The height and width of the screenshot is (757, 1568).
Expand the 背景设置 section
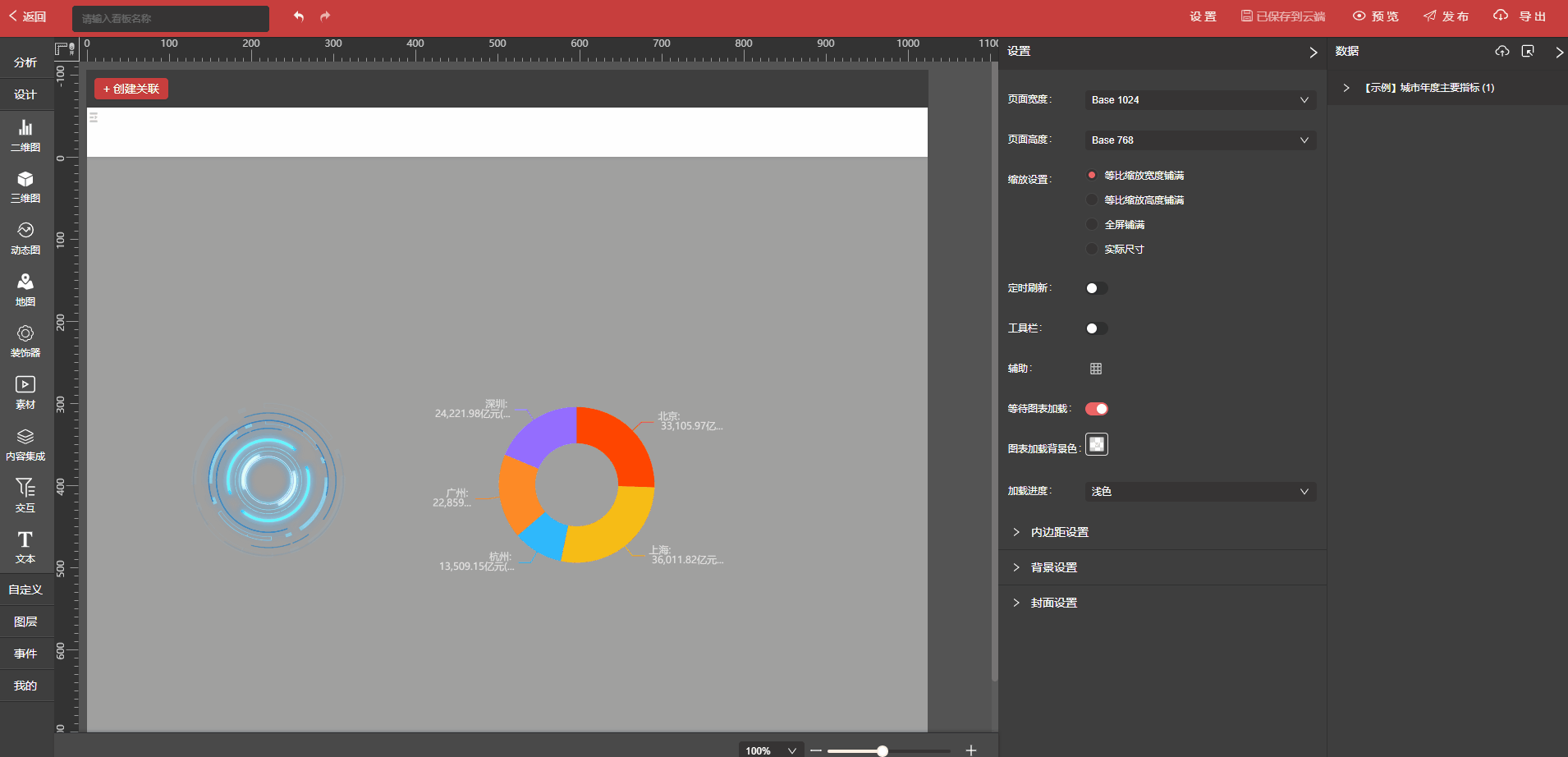[1054, 567]
